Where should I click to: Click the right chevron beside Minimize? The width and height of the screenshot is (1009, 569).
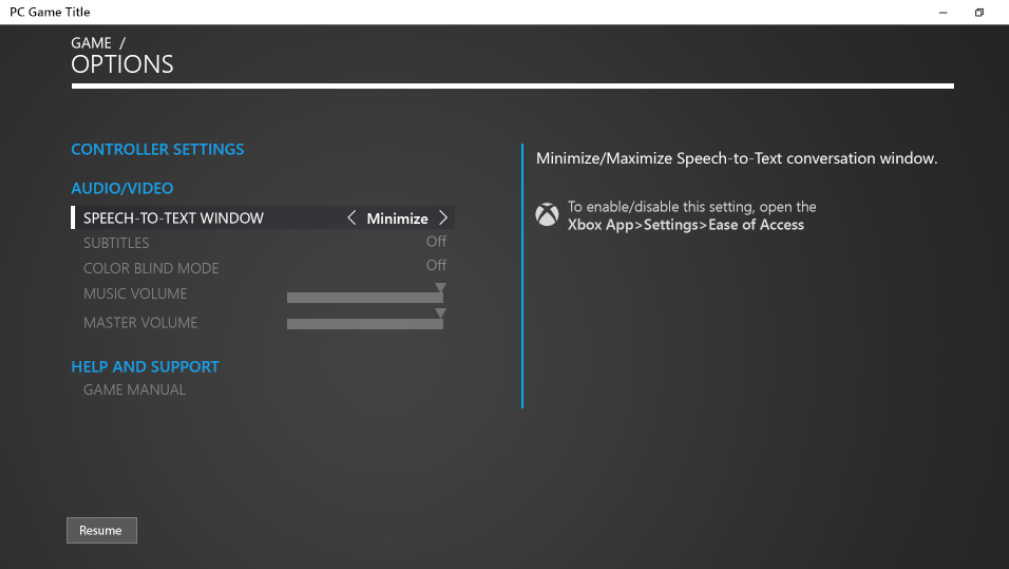point(443,218)
